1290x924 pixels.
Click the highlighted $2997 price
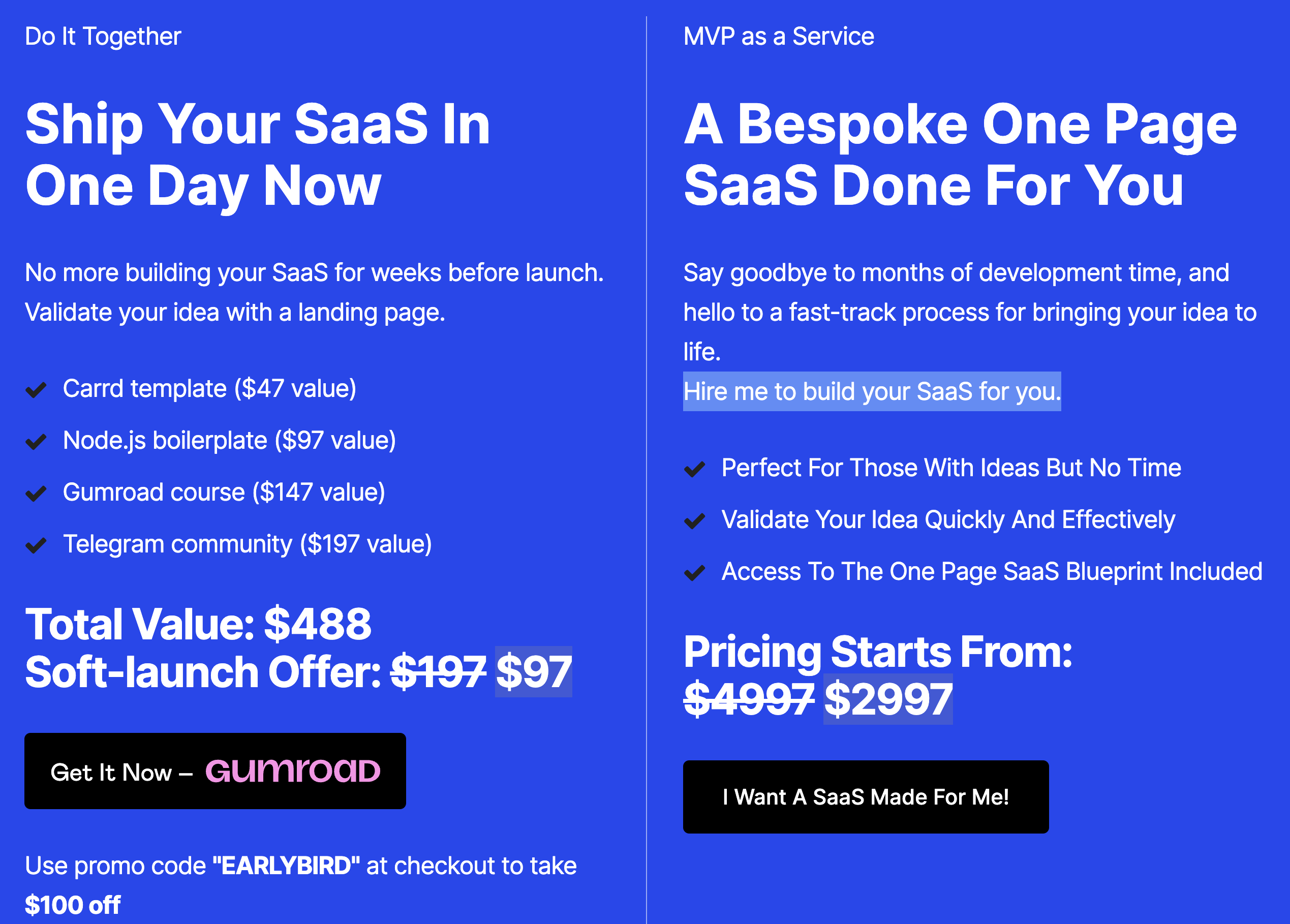point(887,699)
